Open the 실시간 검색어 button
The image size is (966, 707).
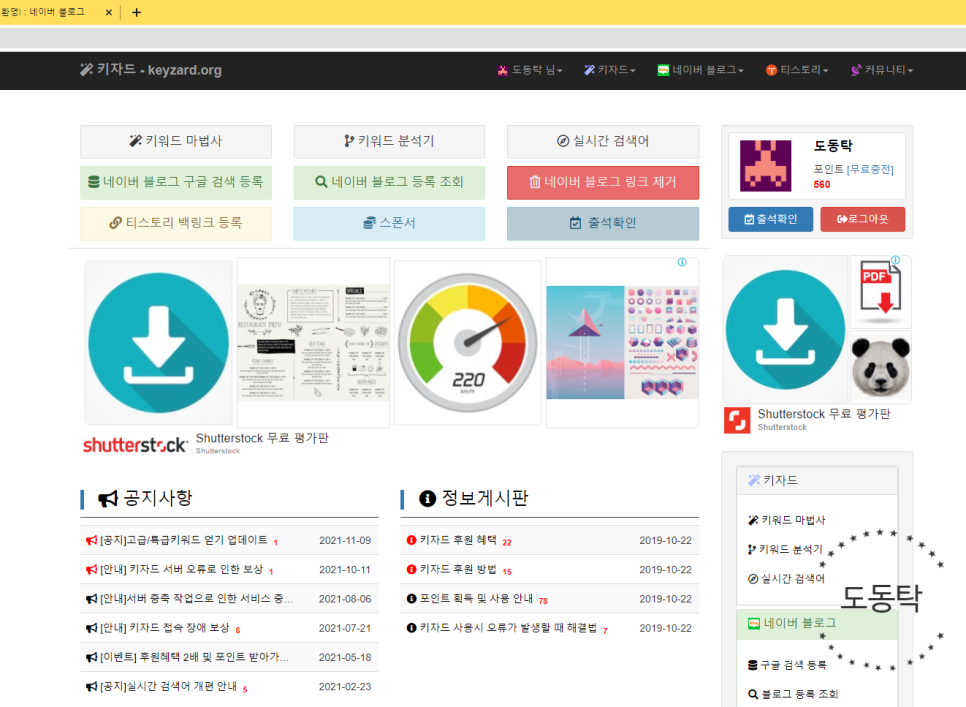pos(603,141)
